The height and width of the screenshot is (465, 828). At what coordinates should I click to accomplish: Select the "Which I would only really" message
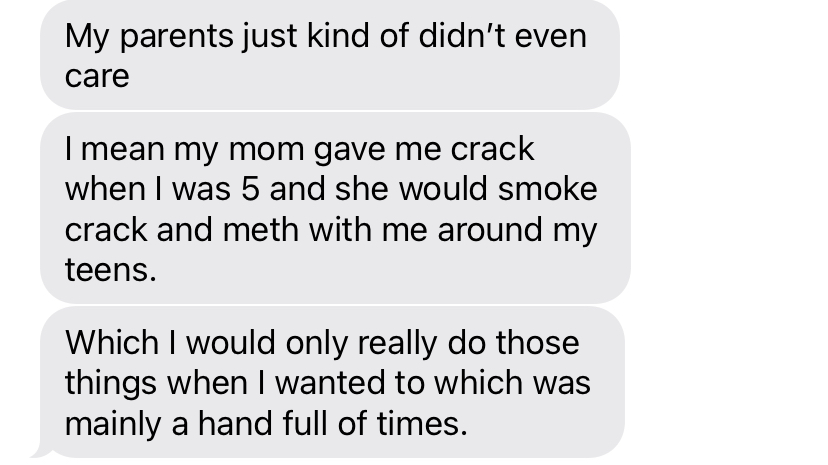332,382
